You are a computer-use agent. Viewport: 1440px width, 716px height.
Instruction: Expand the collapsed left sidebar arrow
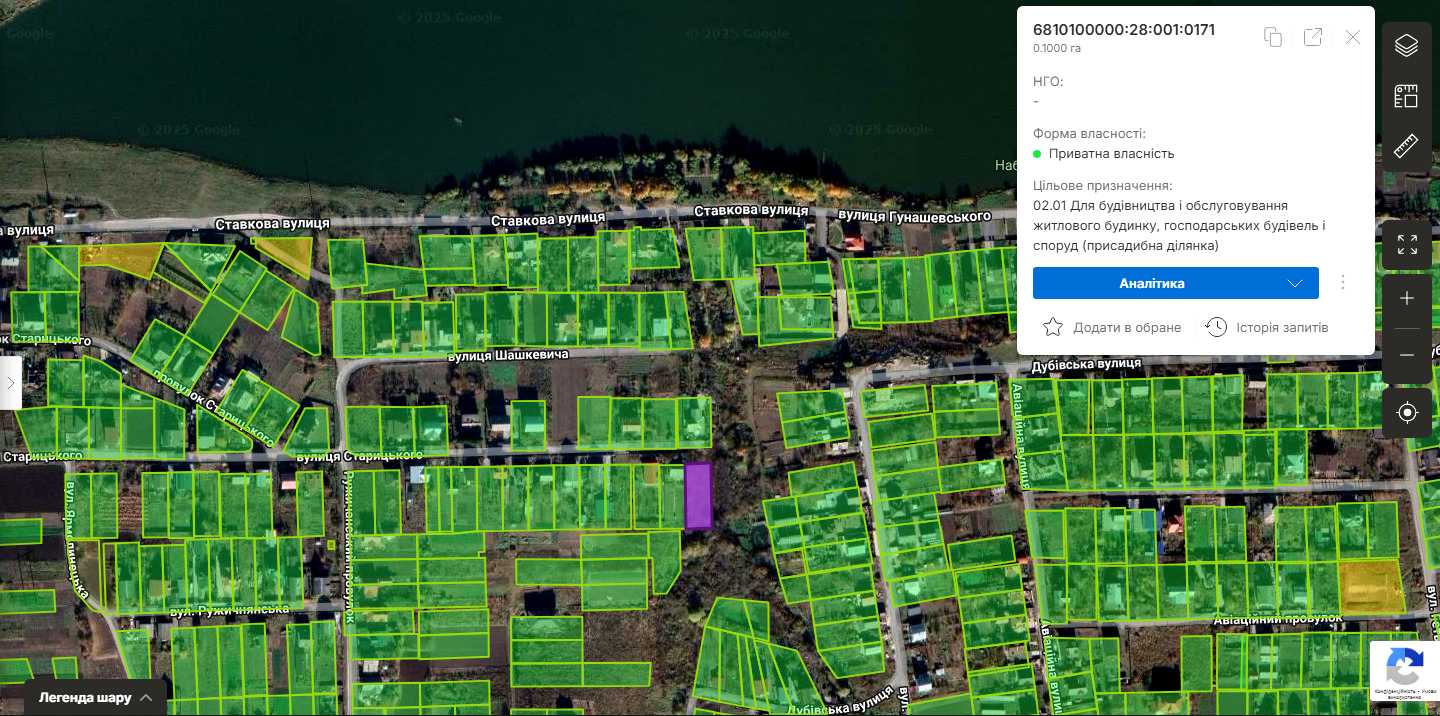coord(10,382)
